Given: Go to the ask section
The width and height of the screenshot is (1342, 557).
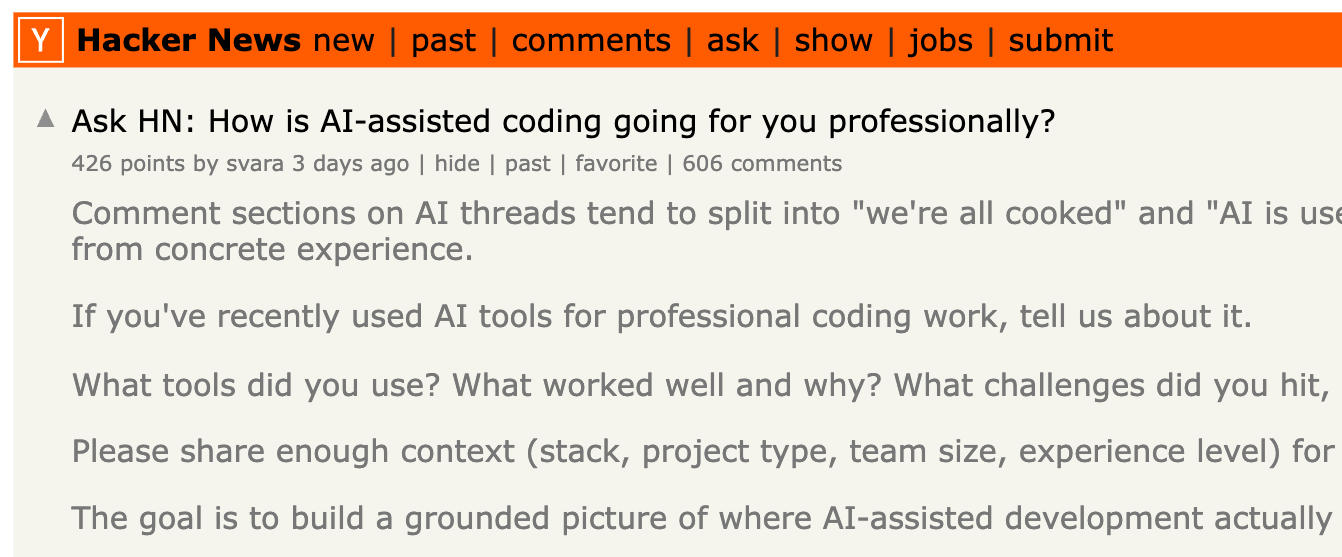Looking at the screenshot, I should (733, 41).
